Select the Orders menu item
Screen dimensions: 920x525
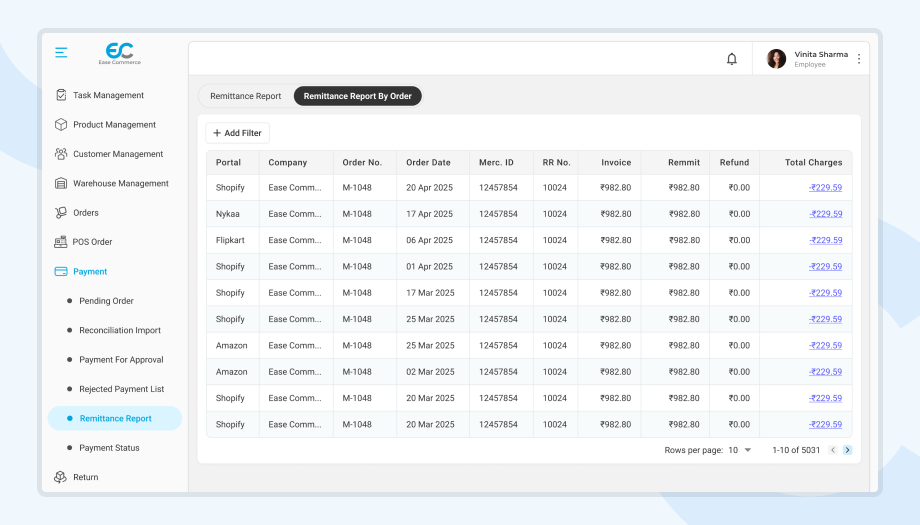point(86,212)
